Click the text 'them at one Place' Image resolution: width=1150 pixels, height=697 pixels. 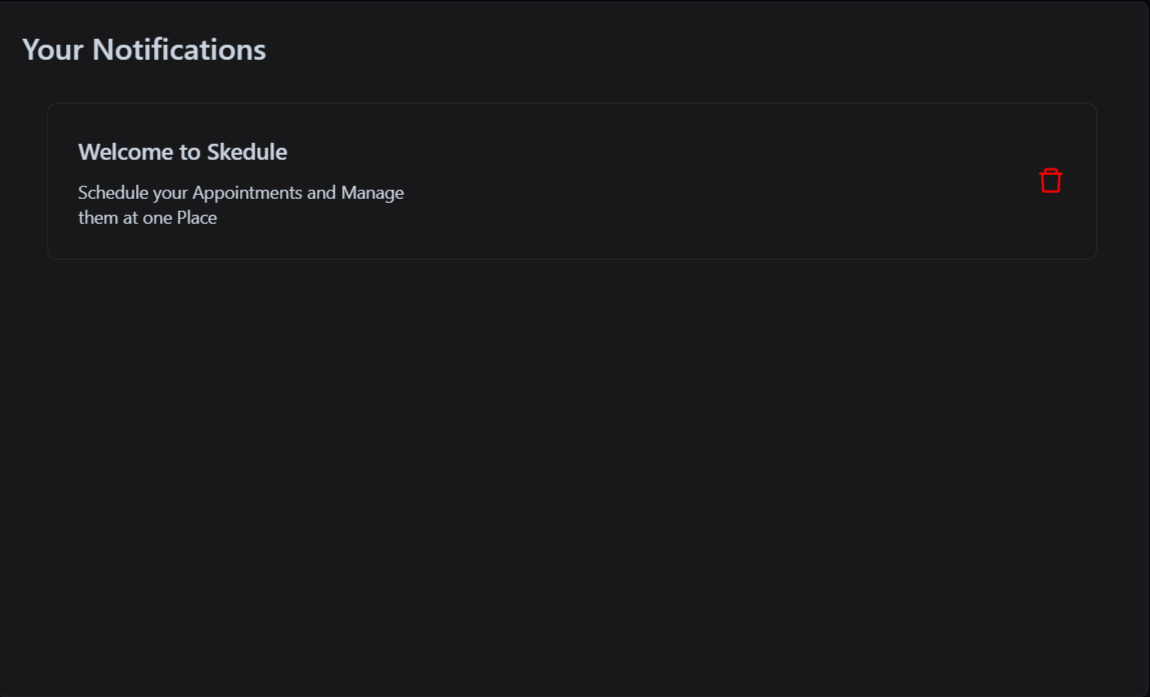(147, 218)
